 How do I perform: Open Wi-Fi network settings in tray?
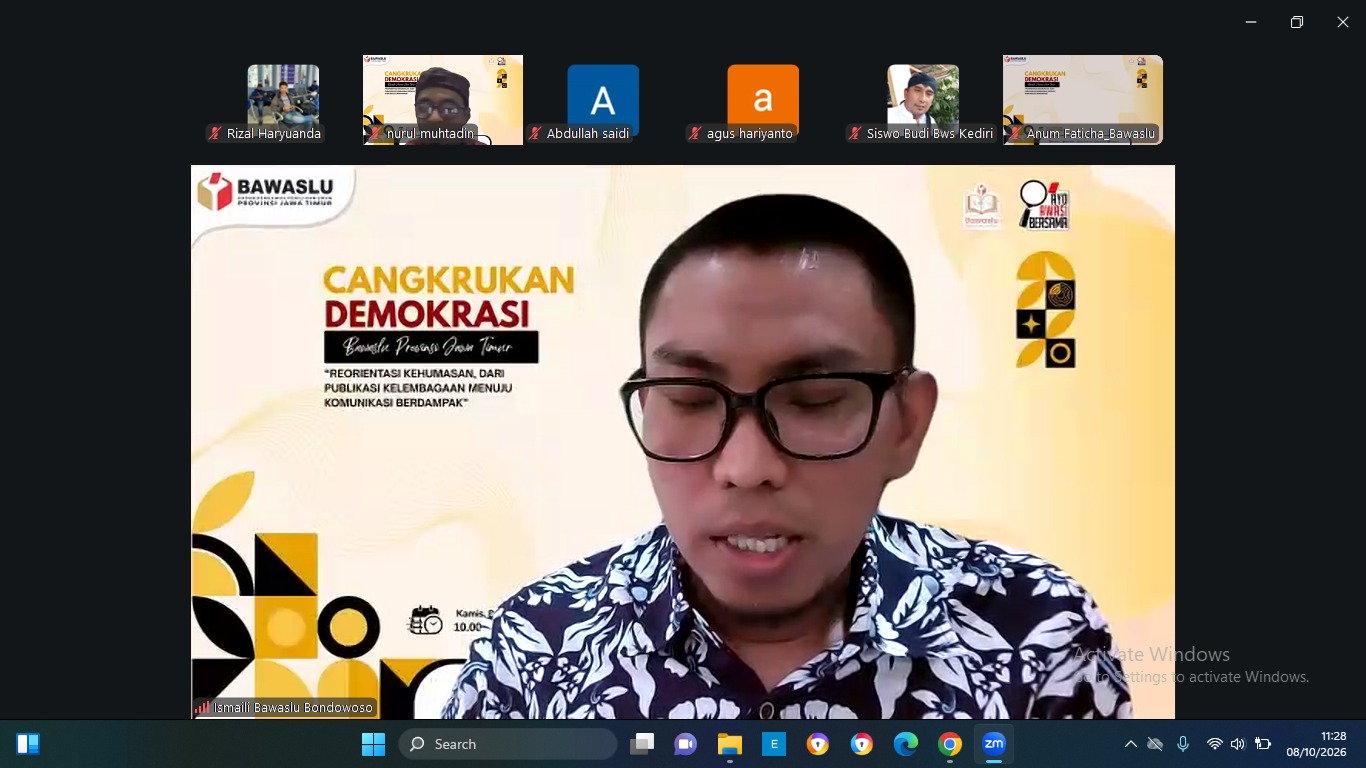tap(1214, 744)
